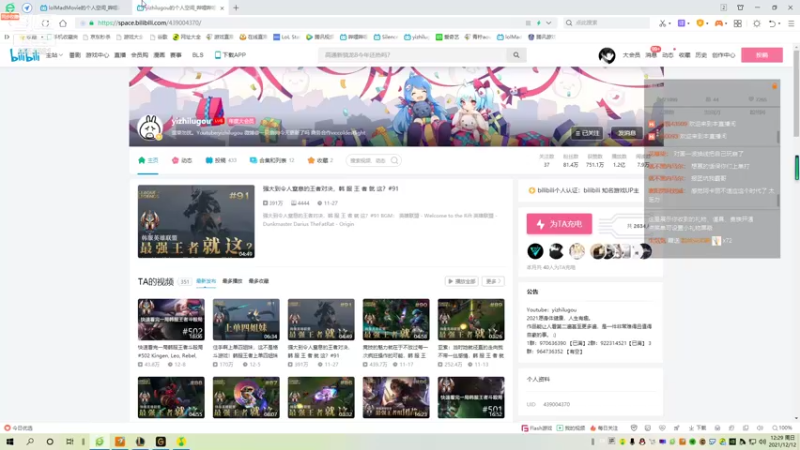
Task: Open the 腾讯视频 bookmark
Action: click(x=320, y=37)
